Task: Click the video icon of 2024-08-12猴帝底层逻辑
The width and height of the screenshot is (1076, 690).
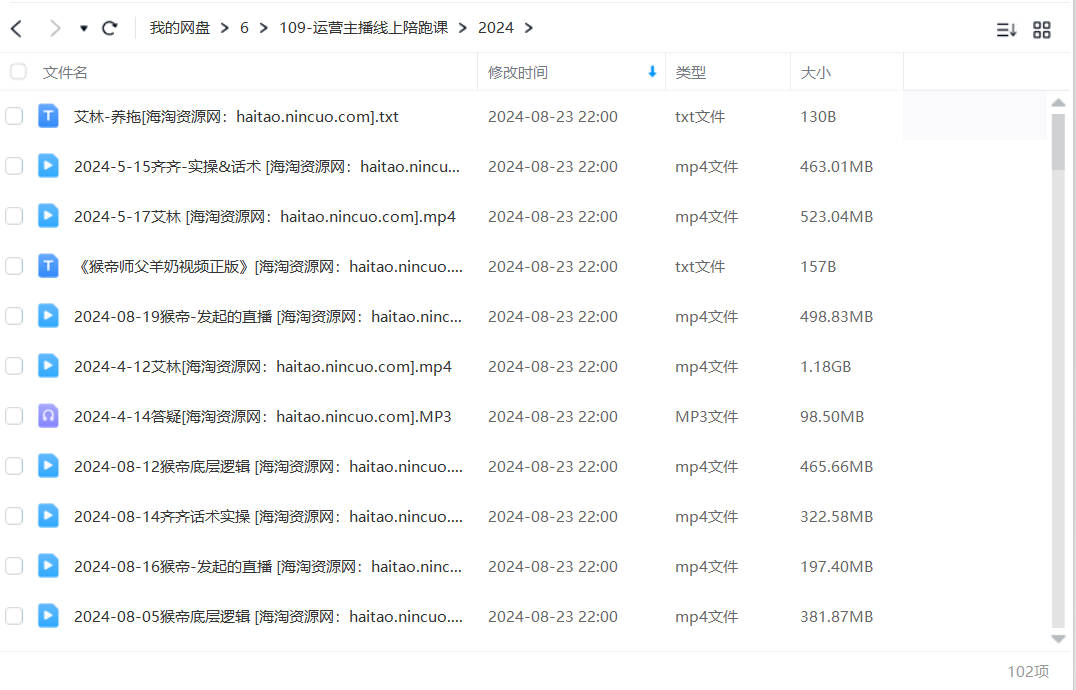Action: (48, 466)
